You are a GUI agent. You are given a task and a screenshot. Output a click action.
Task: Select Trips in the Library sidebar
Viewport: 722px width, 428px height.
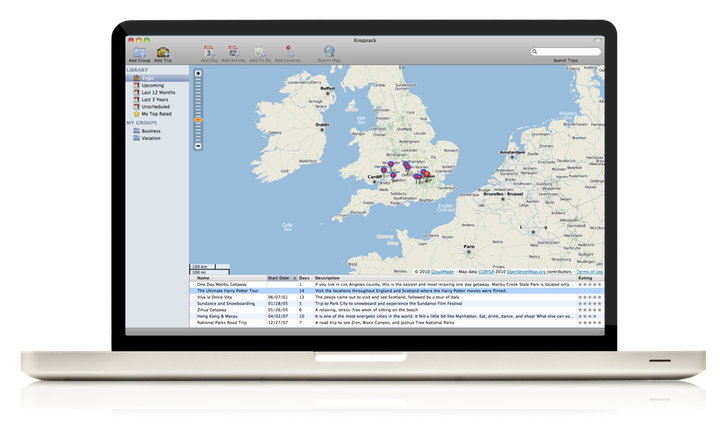(x=157, y=78)
